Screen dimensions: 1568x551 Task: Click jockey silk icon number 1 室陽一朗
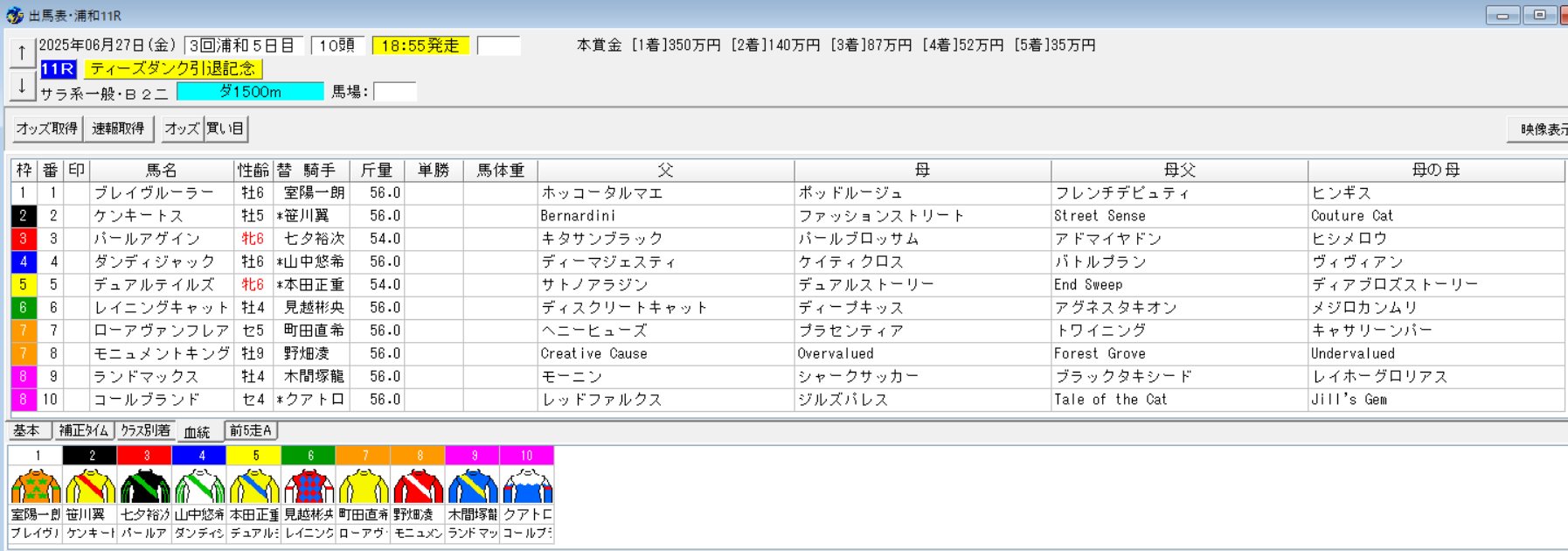(x=36, y=485)
